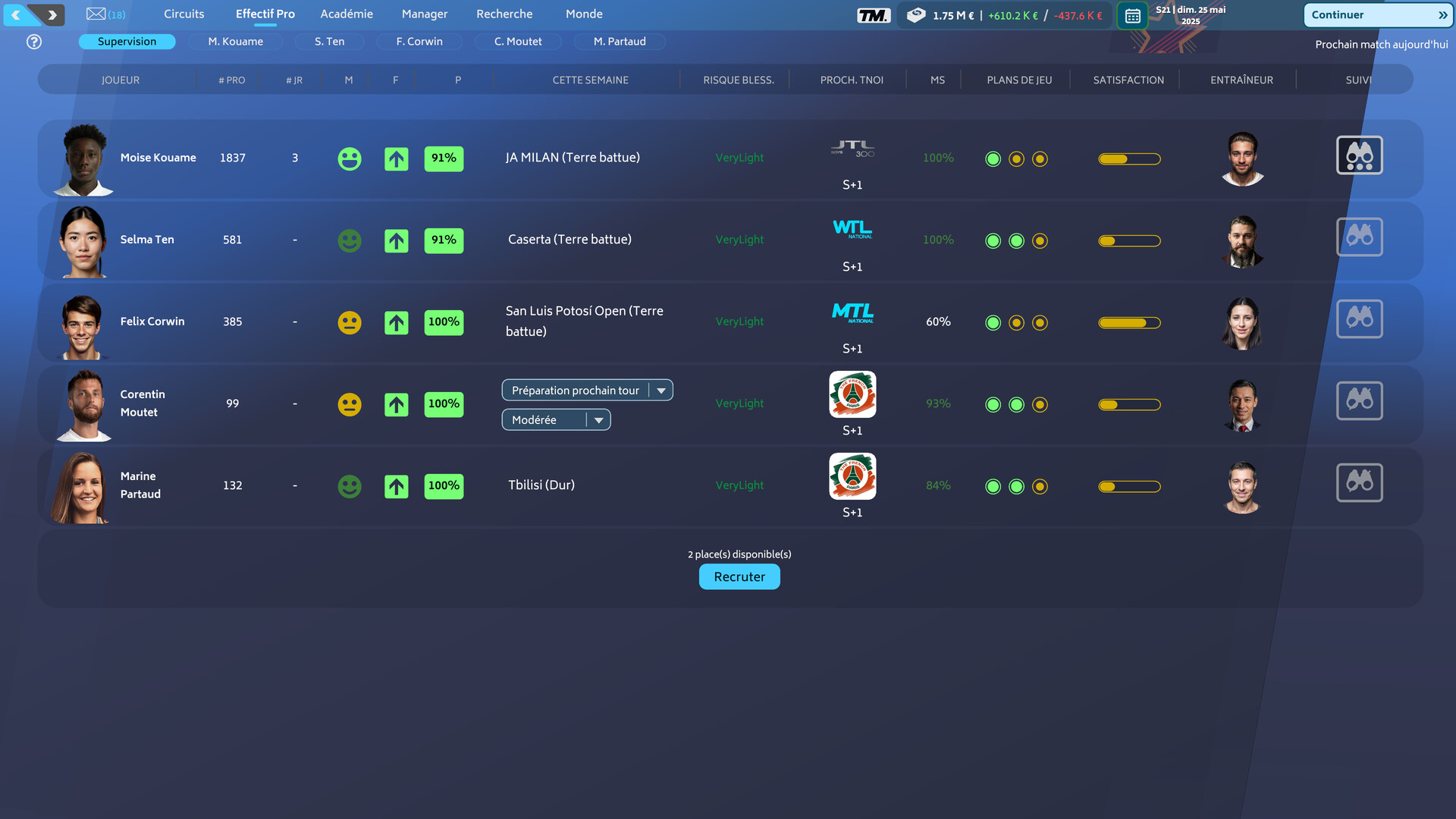The width and height of the screenshot is (1456, 819).
Task: Click Felix Corwin's neutral mood face
Action: click(350, 323)
